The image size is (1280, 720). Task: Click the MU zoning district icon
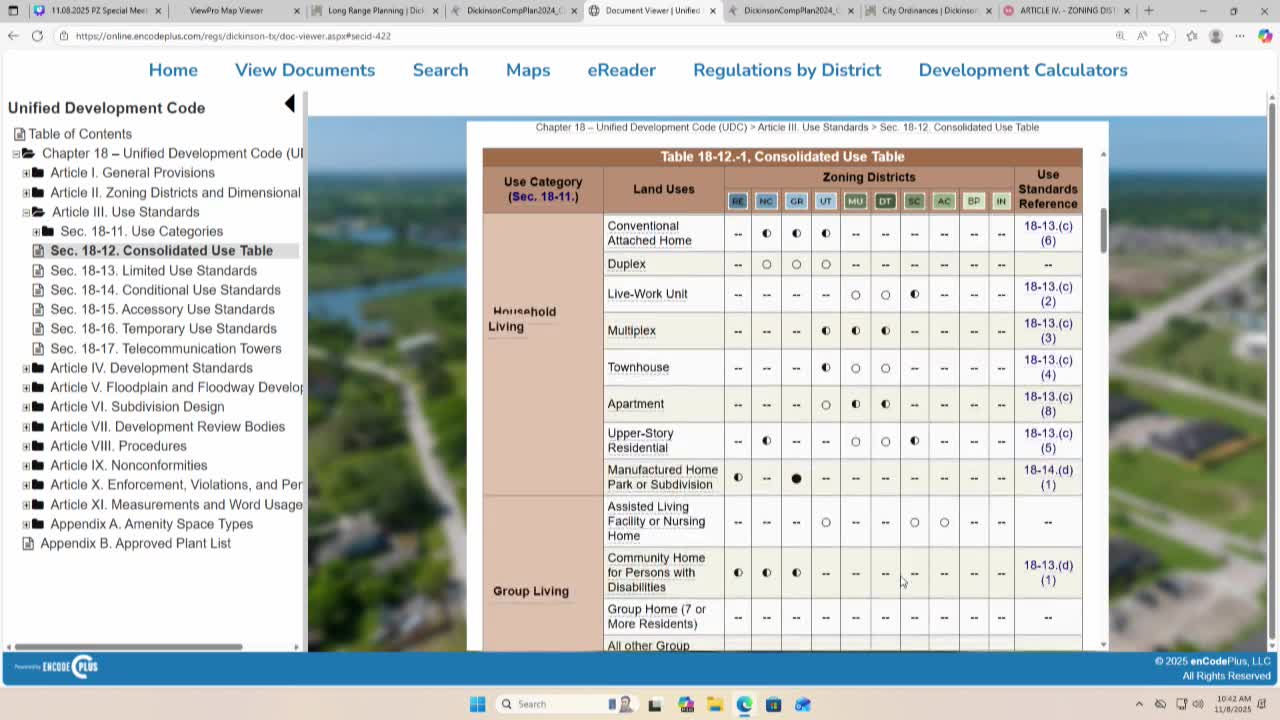pos(855,201)
